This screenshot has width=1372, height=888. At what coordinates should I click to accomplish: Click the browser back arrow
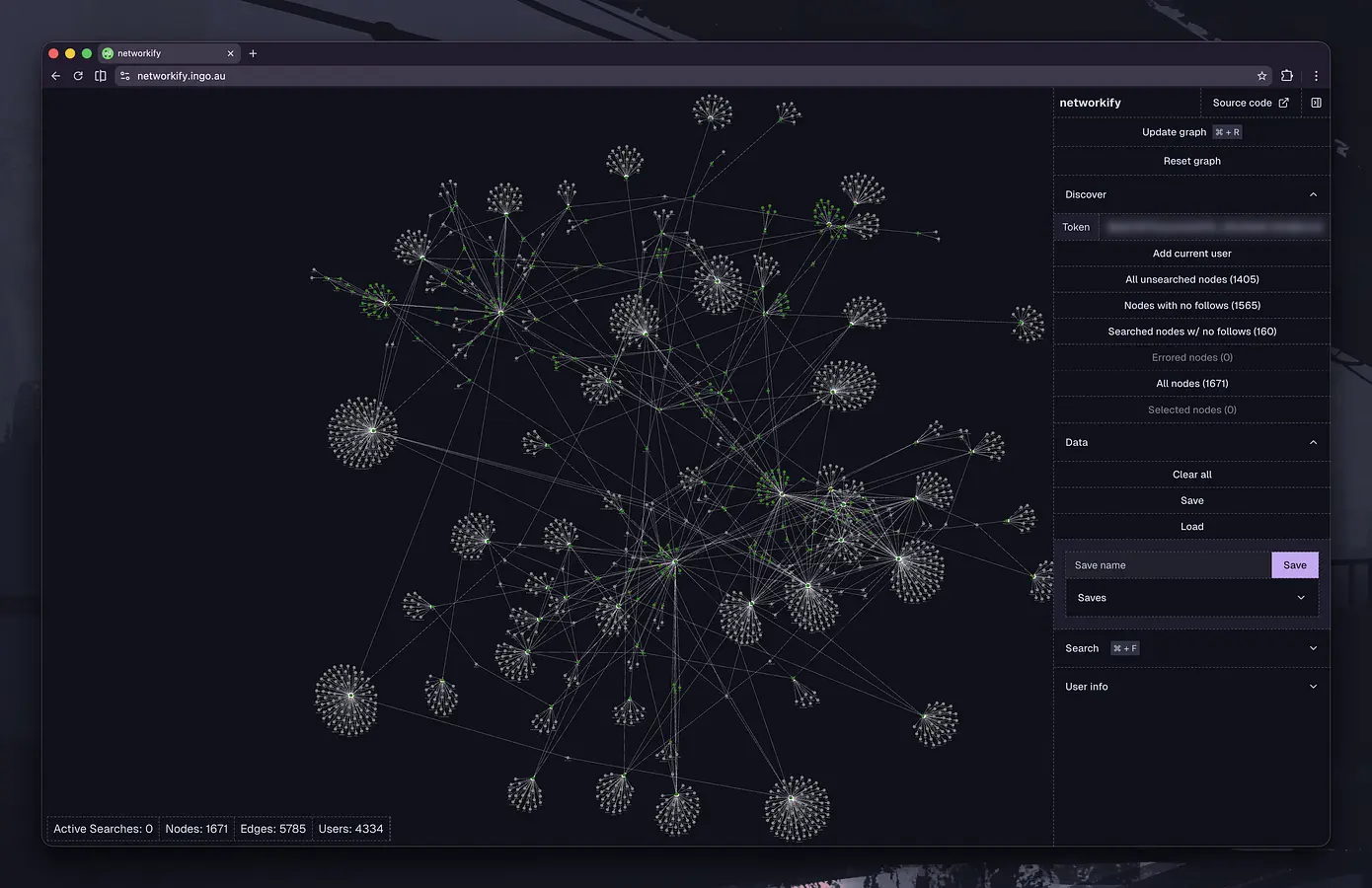(56, 76)
